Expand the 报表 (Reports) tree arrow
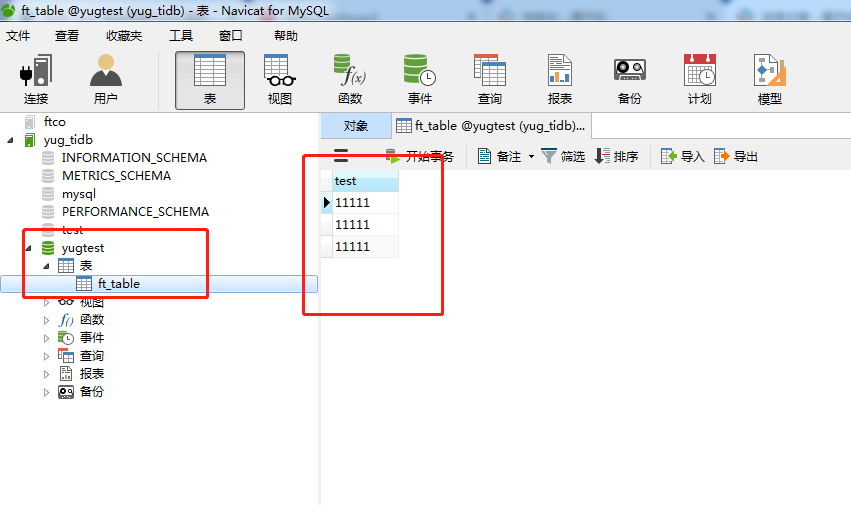The height and width of the screenshot is (505, 851). click(47, 374)
